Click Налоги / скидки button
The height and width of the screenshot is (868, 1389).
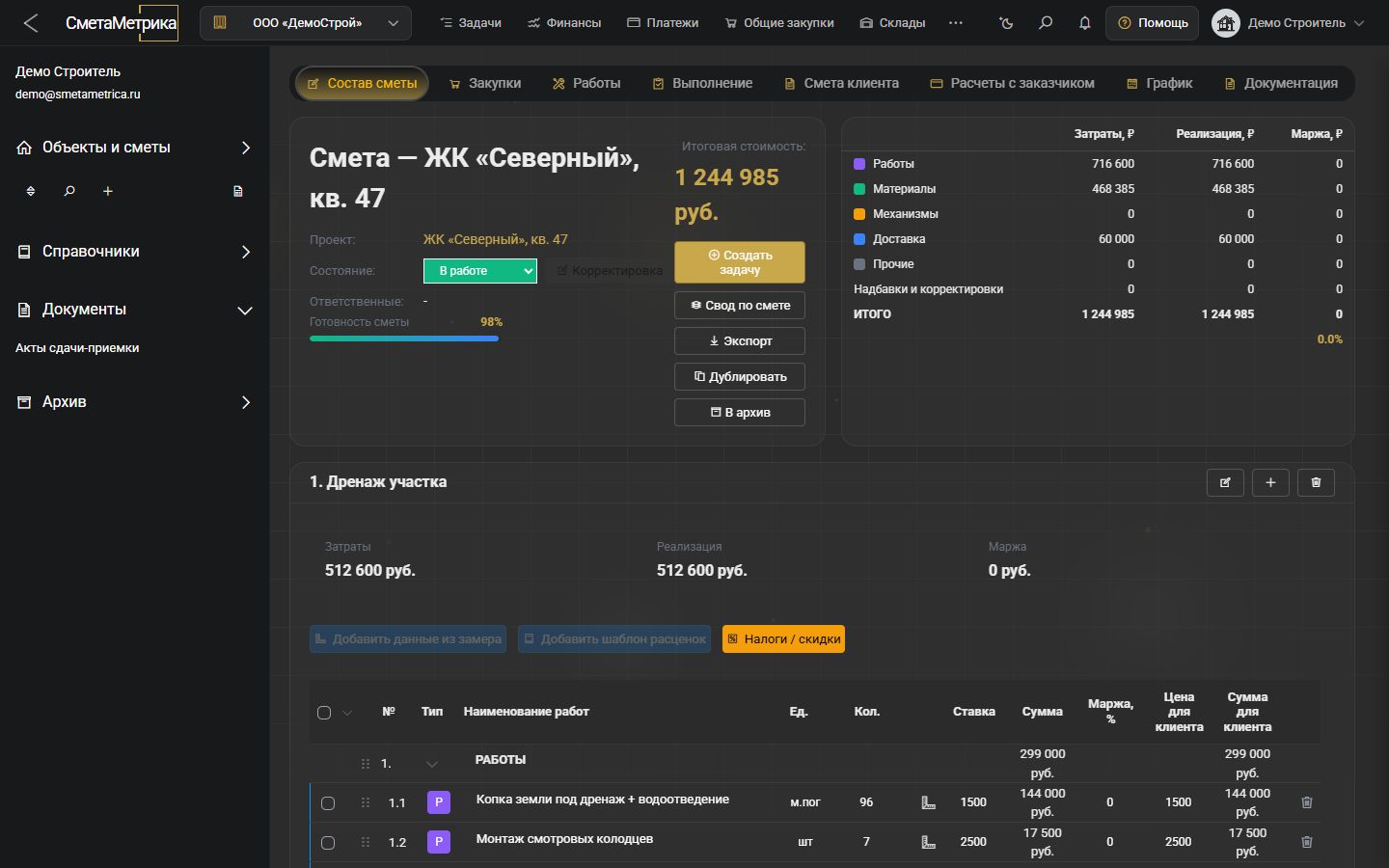point(783,639)
